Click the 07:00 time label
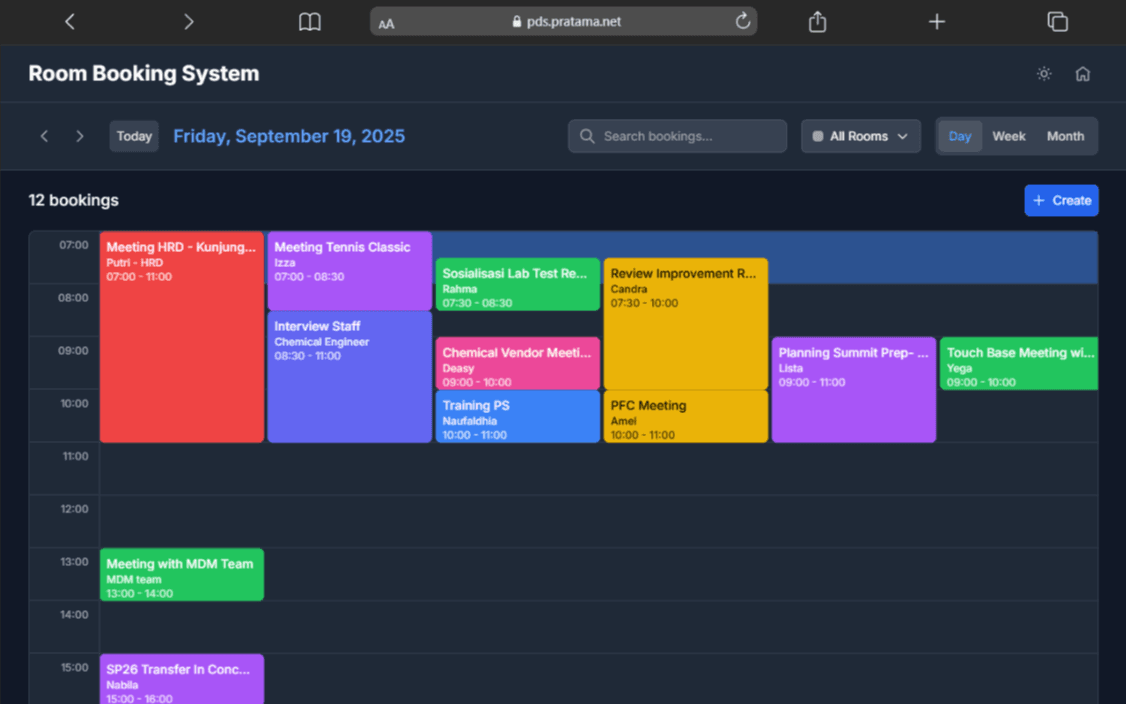 pos(74,245)
